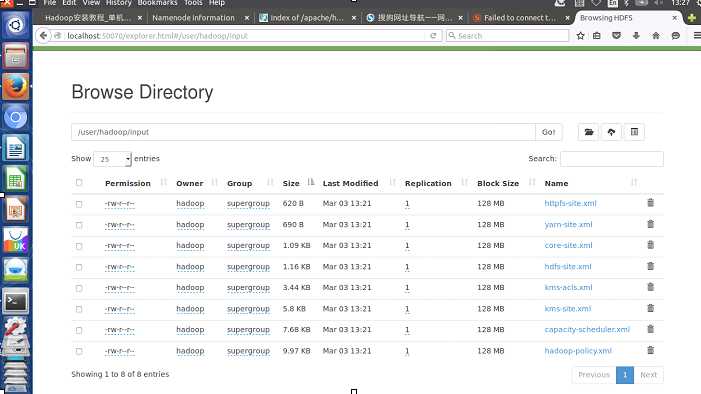The height and width of the screenshot is (394, 701).
Task: Reload the page with refresh icon
Action: click(x=433, y=36)
